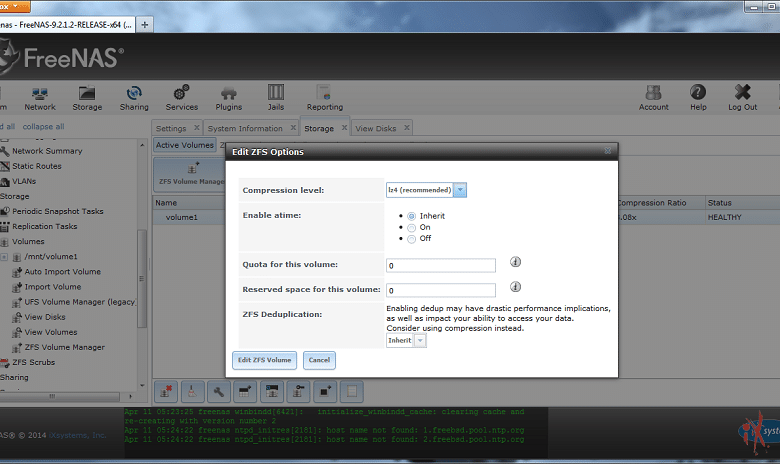The width and height of the screenshot is (780, 464).
Task: Open the Services toolbar icon
Action: point(182,97)
